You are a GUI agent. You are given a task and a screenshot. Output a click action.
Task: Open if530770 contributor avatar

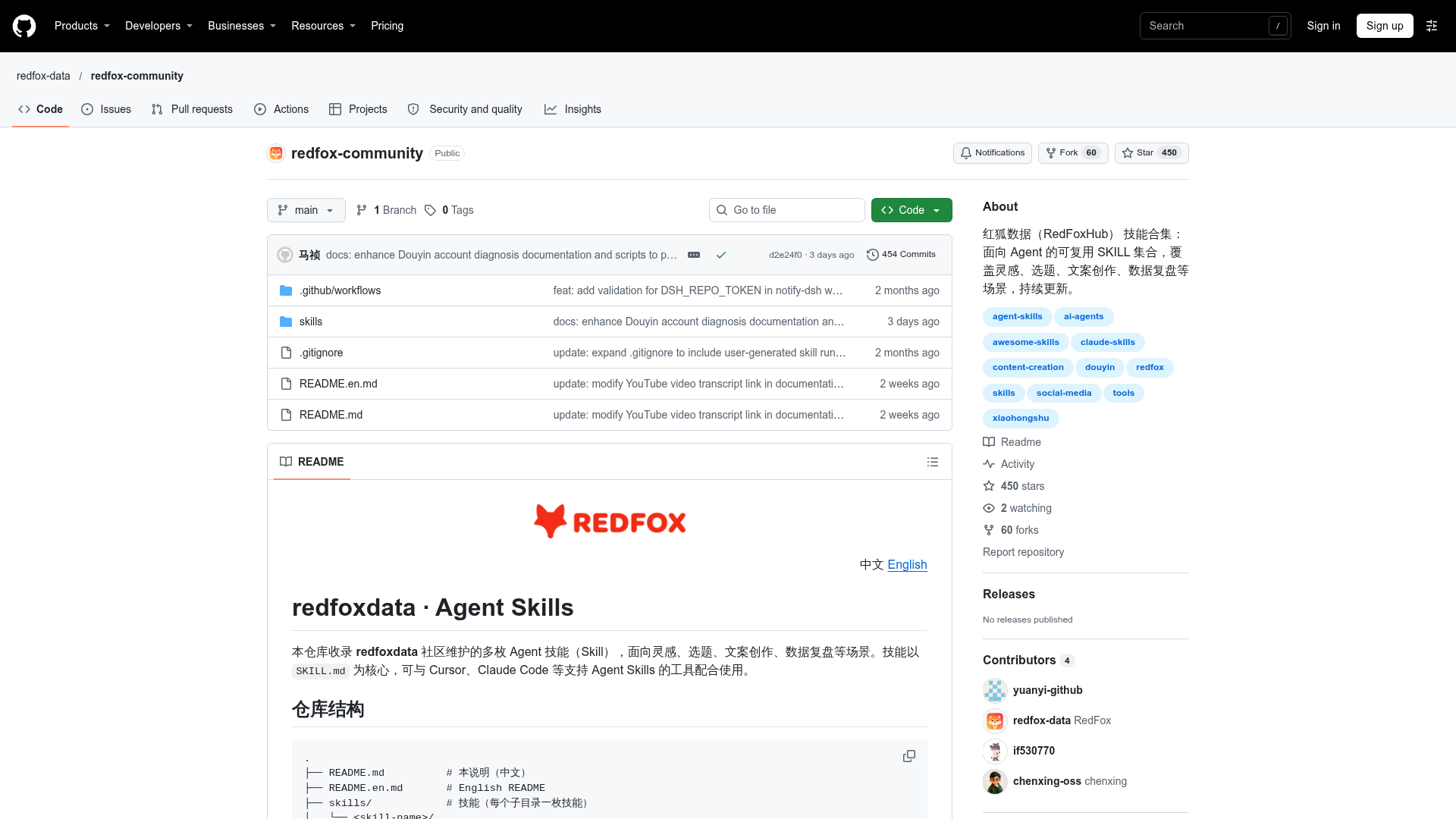pos(995,751)
